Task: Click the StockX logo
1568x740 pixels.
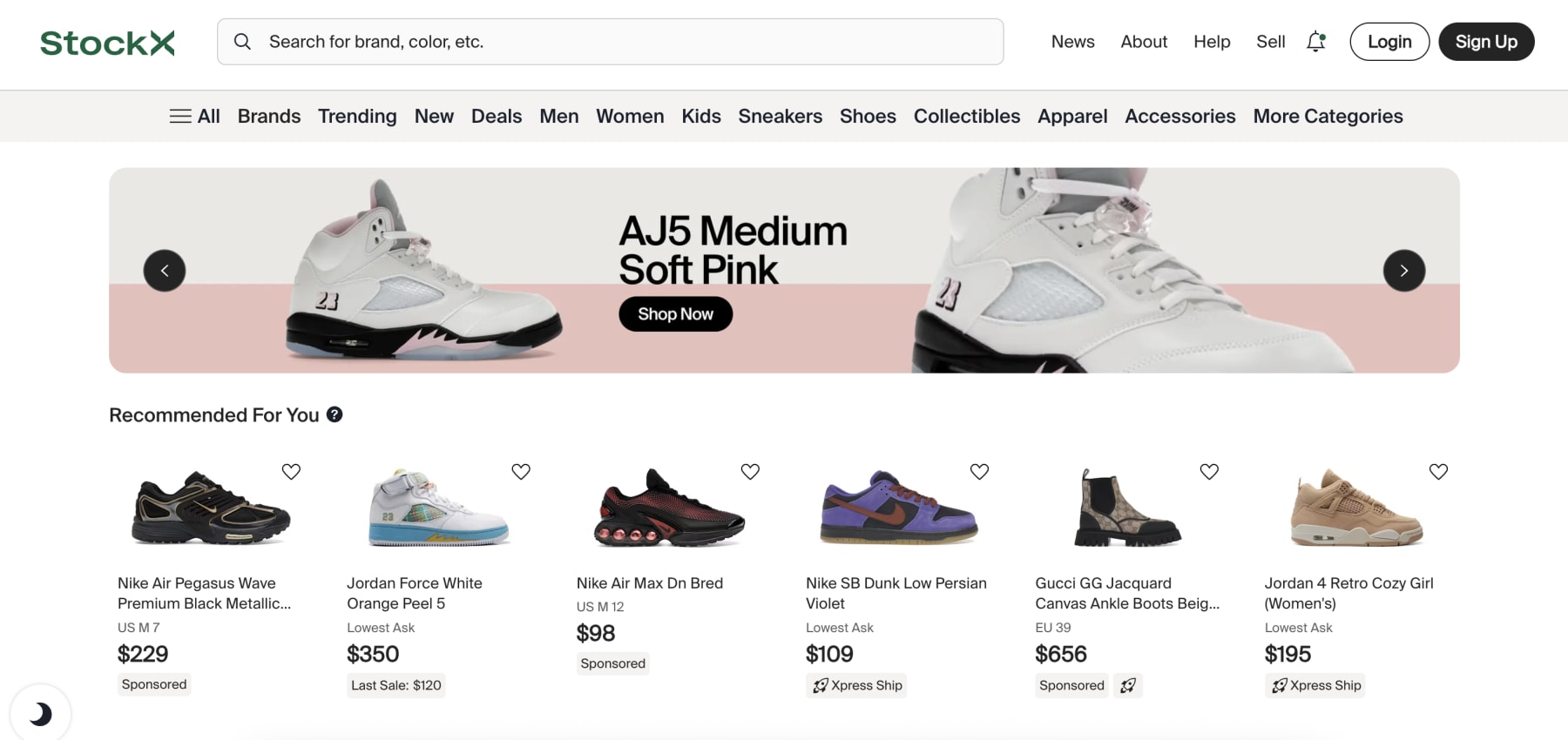Action: click(x=107, y=43)
